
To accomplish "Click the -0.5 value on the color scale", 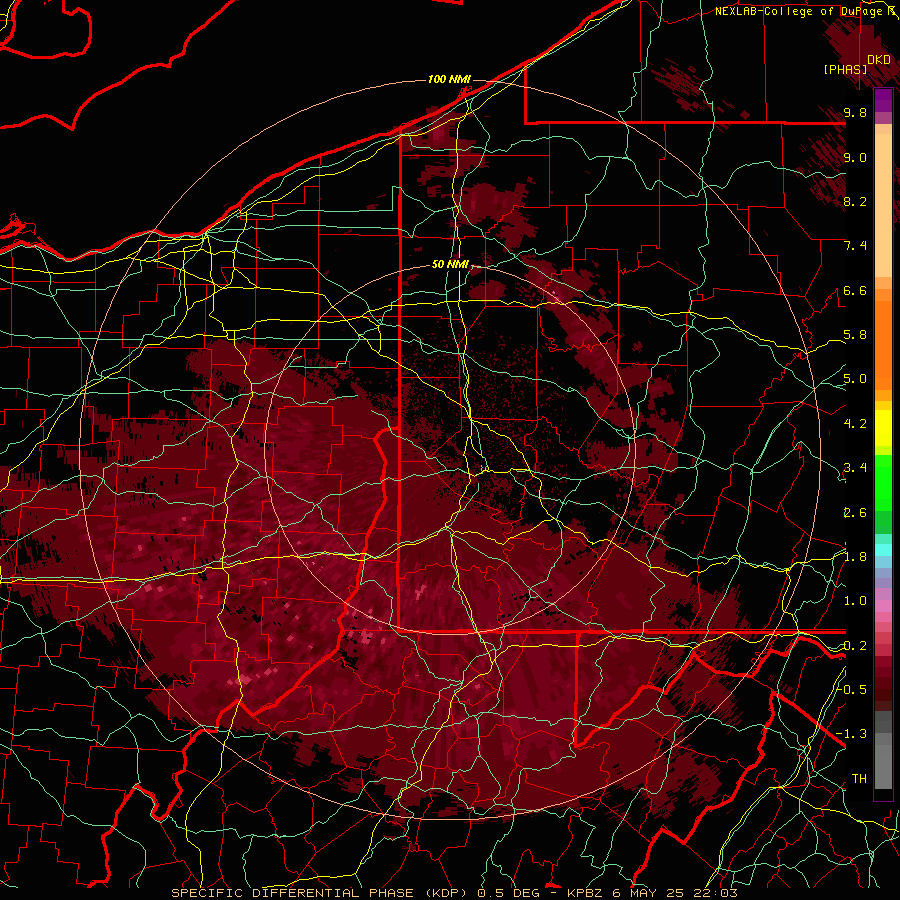I will tap(852, 690).
